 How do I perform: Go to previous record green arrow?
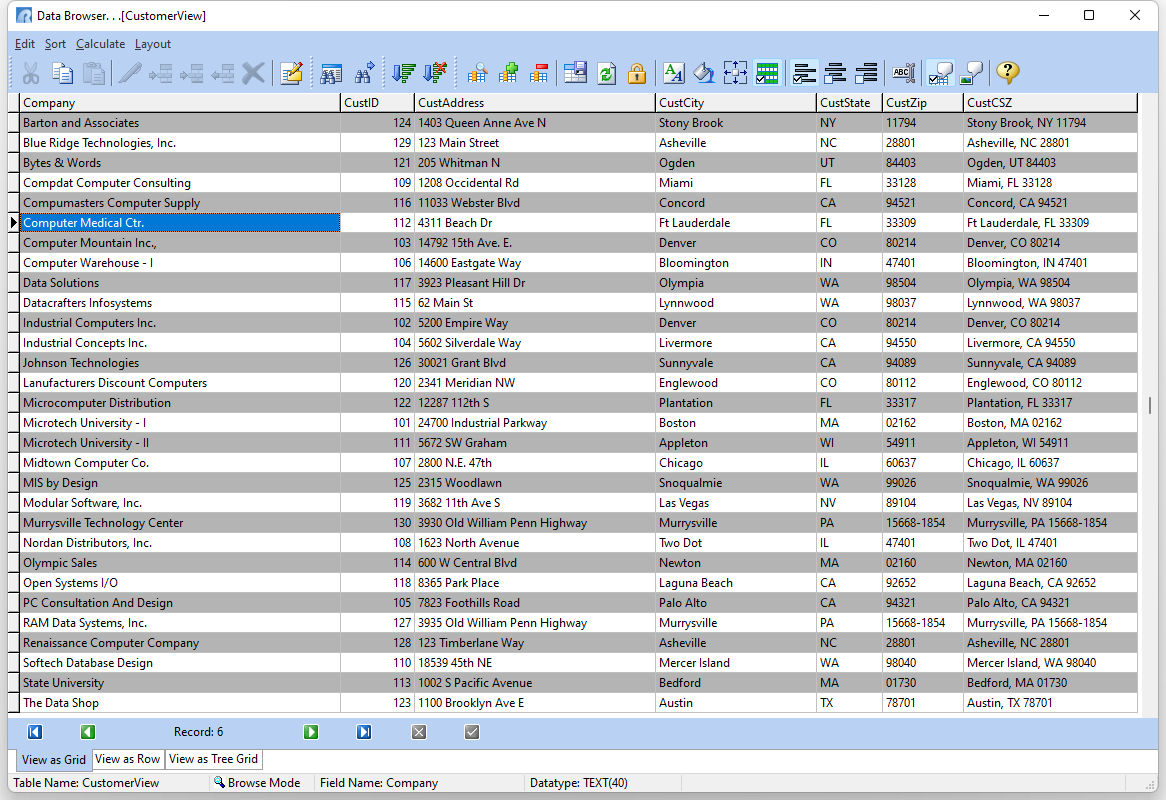click(x=88, y=732)
